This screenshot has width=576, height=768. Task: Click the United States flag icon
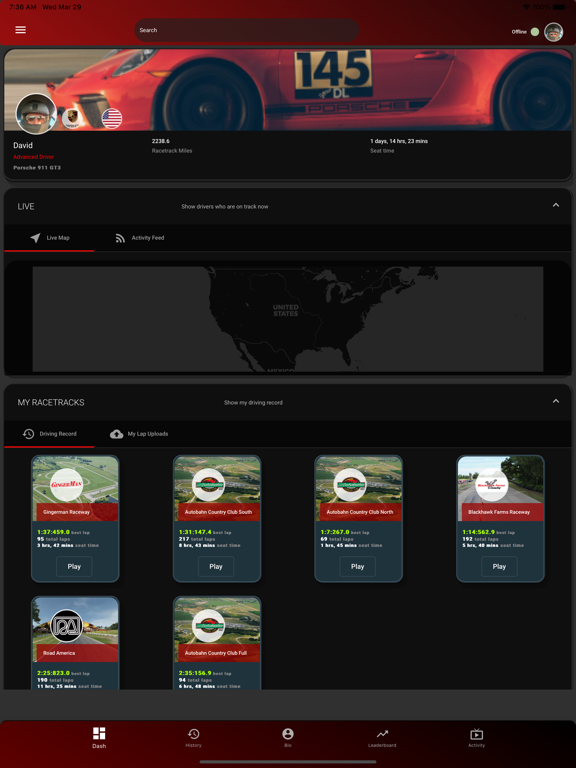pos(112,118)
